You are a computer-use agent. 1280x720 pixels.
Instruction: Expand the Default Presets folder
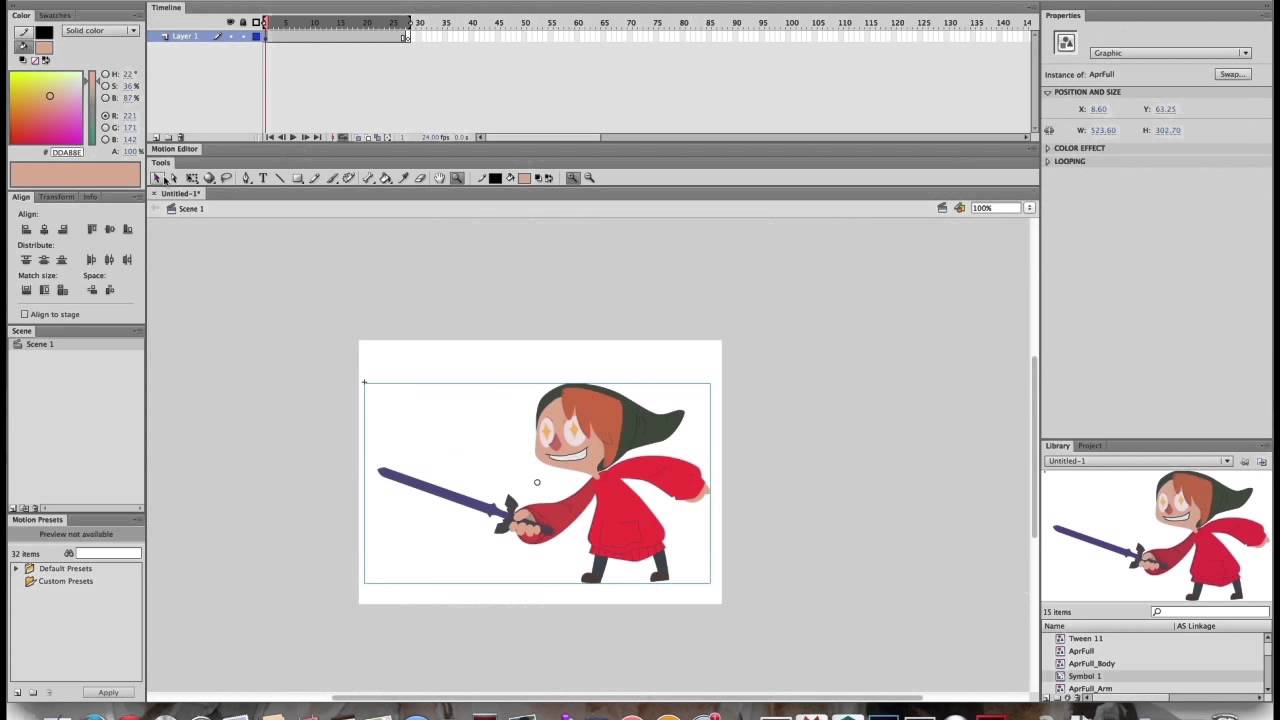pos(16,568)
